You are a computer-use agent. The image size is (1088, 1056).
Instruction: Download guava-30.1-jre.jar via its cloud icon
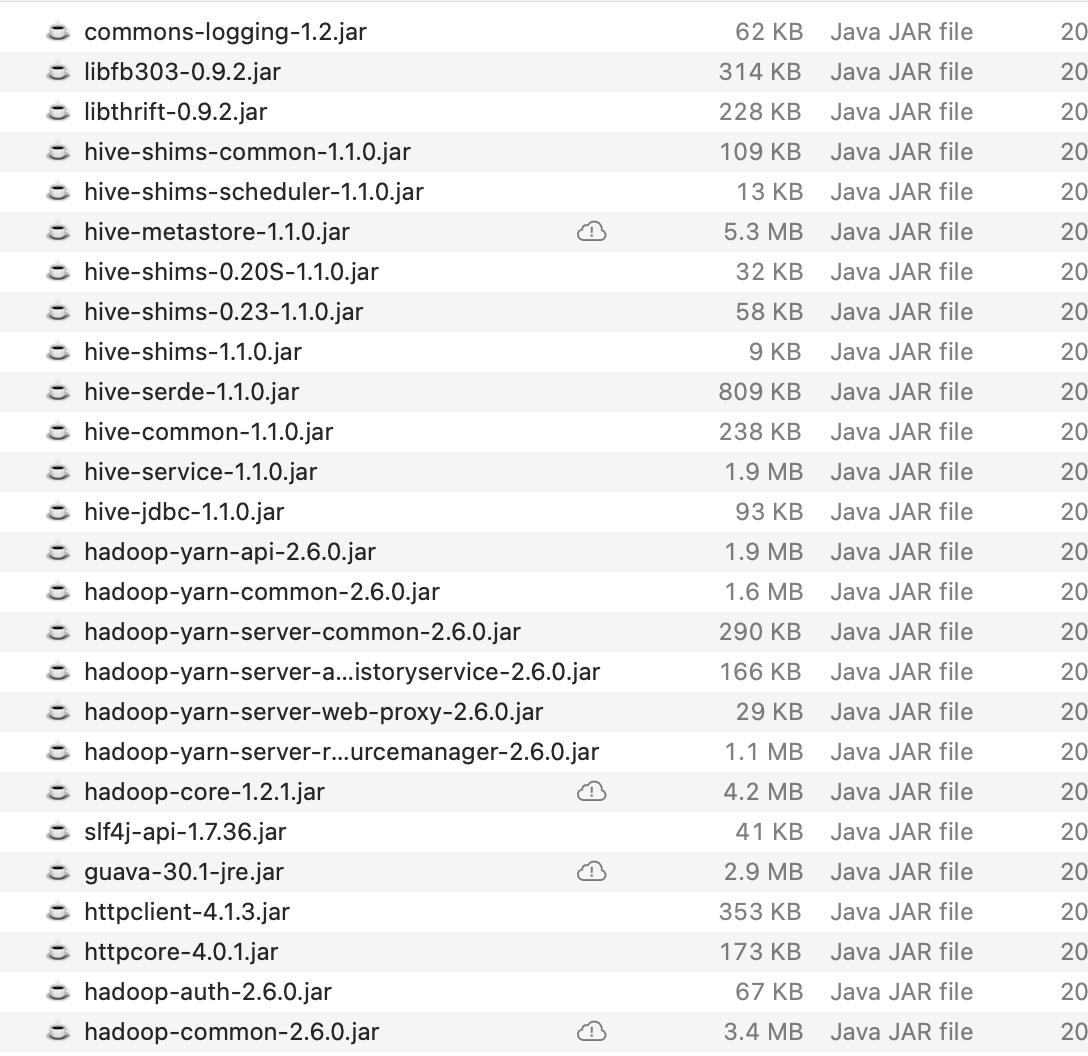[x=593, y=872]
